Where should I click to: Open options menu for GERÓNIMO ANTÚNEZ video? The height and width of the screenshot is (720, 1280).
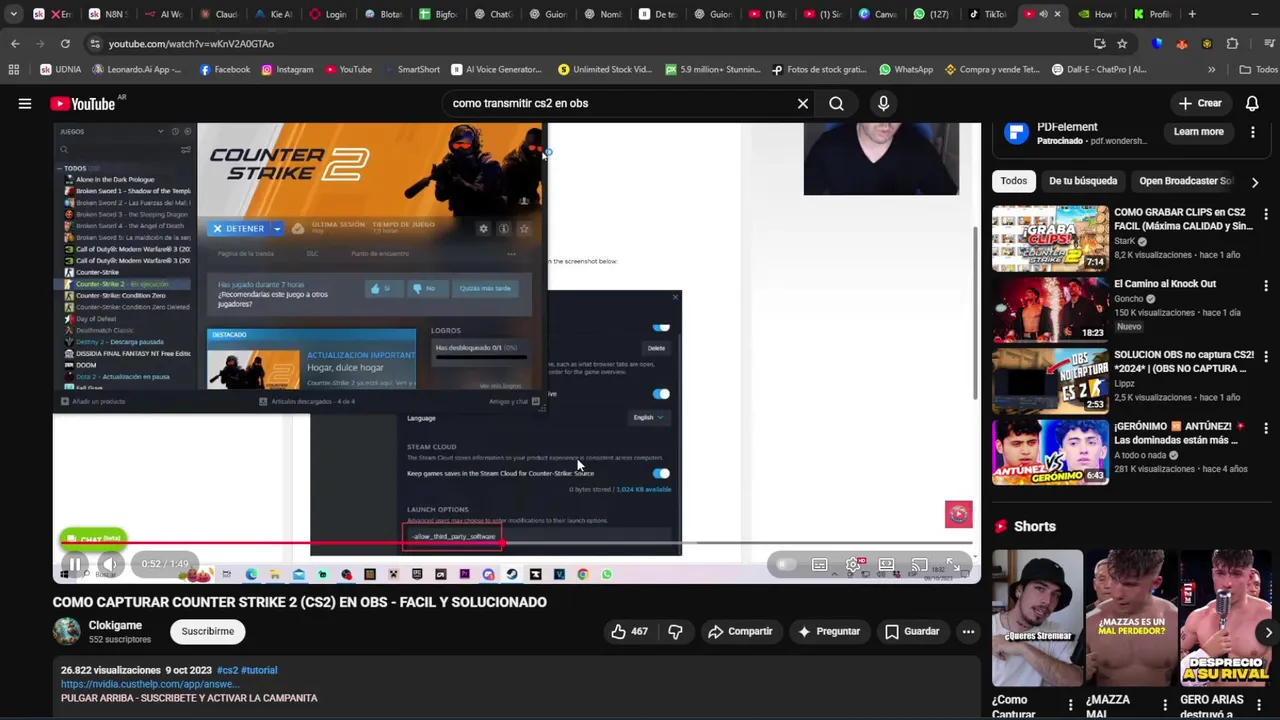tap(1266, 428)
